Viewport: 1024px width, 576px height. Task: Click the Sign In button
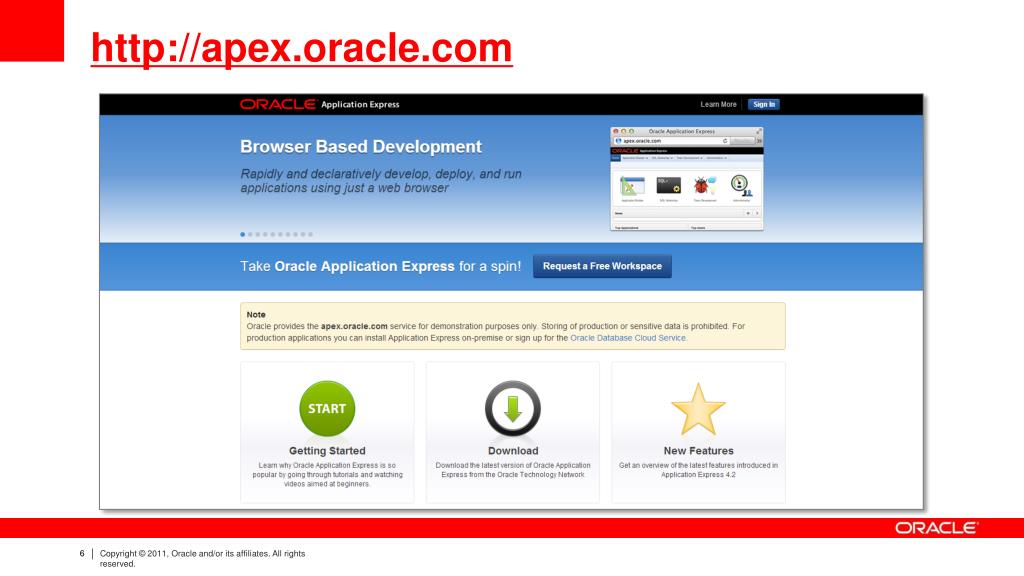point(763,104)
